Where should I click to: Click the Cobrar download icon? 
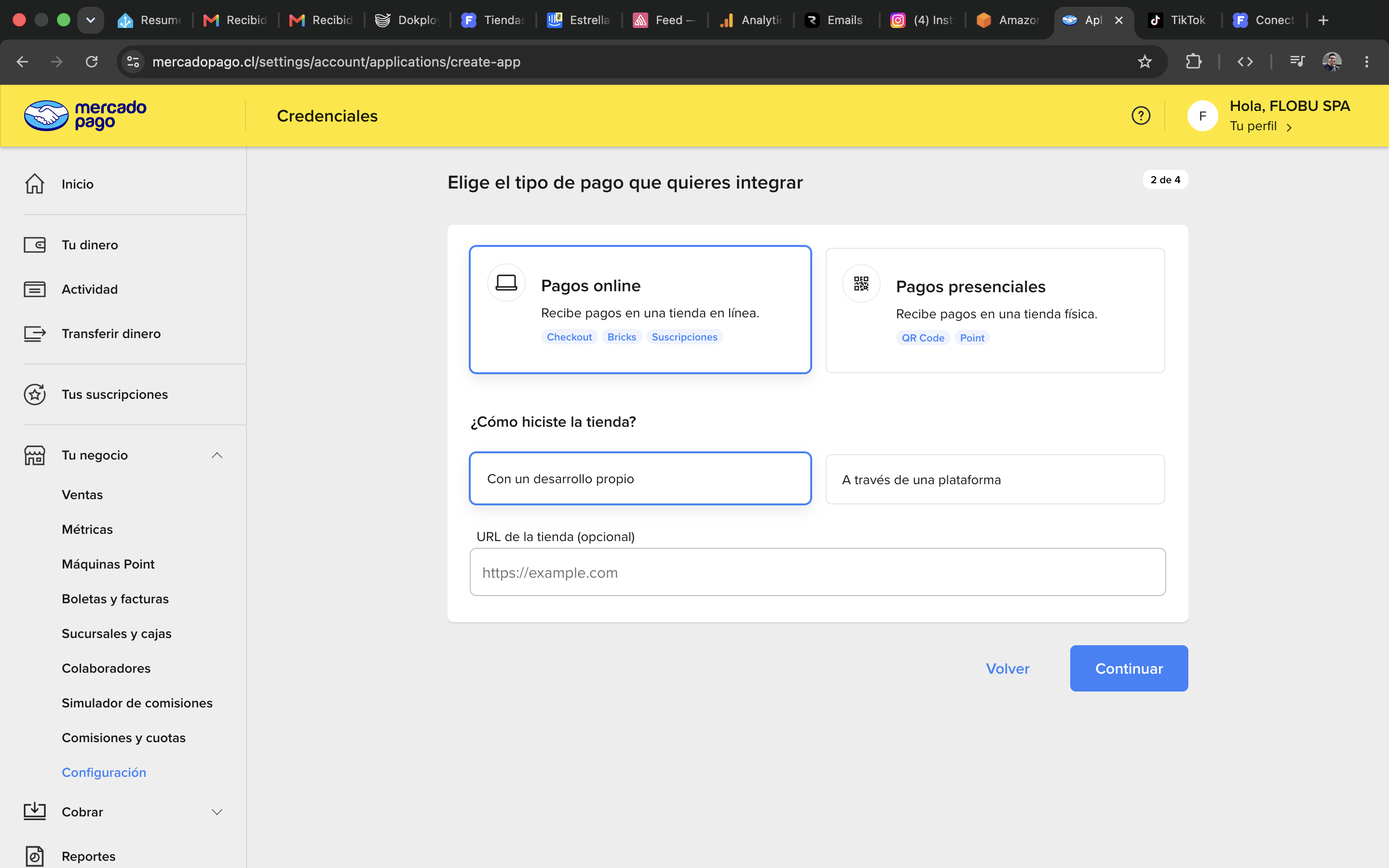click(x=34, y=812)
